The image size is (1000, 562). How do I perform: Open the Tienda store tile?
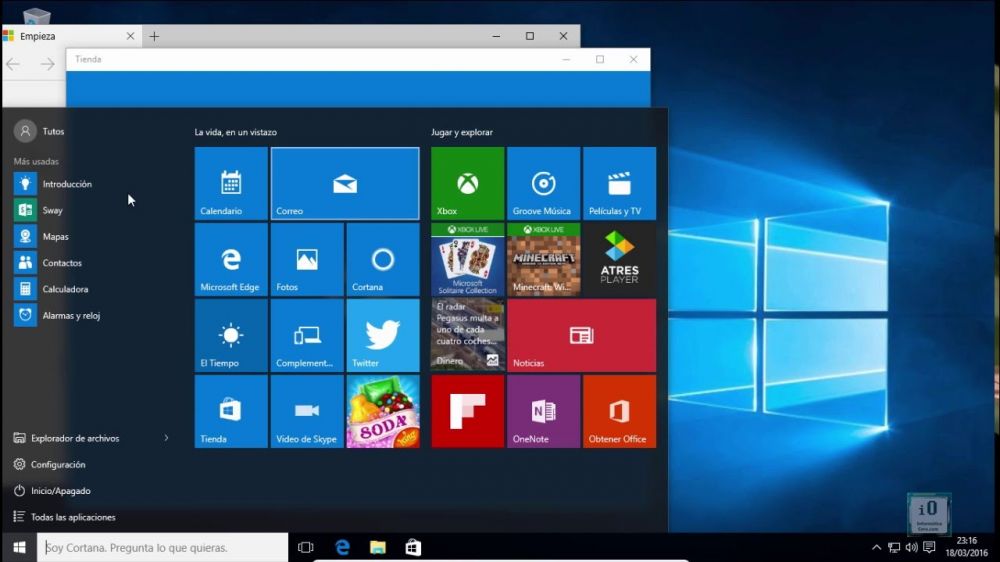pyautogui.click(x=231, y=411)
